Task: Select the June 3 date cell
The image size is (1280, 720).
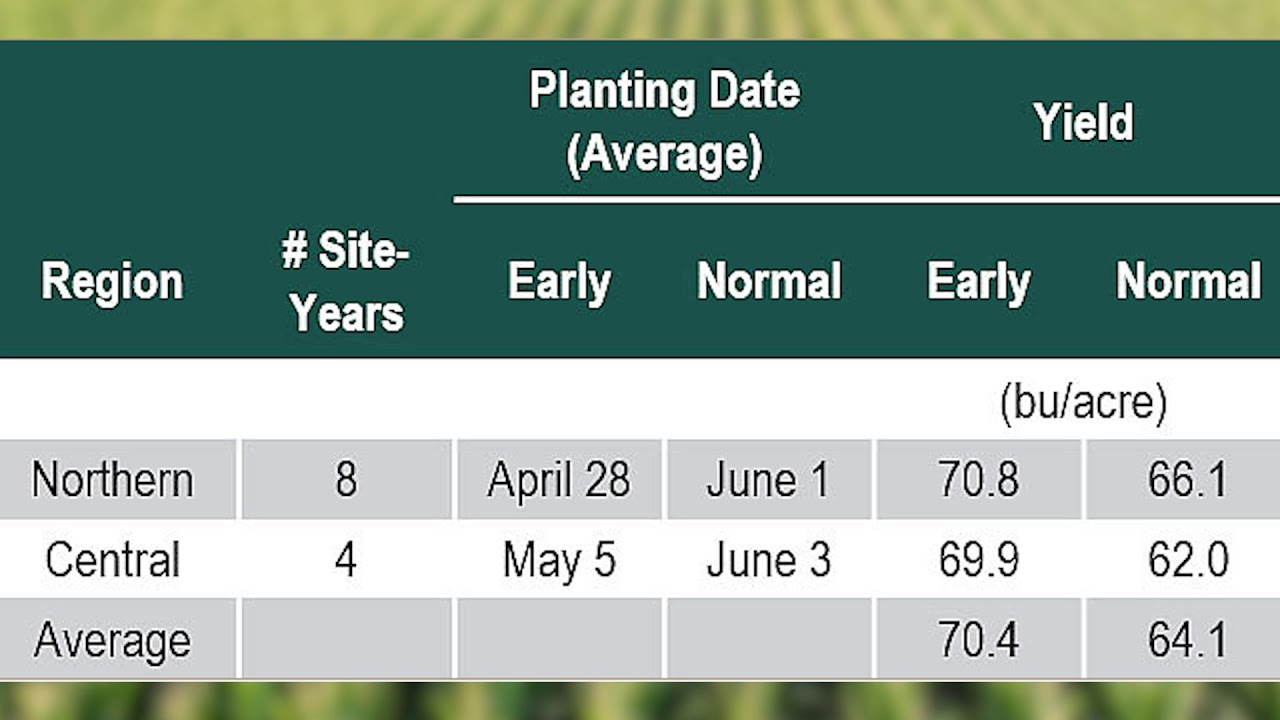Action: coord(768,560)
